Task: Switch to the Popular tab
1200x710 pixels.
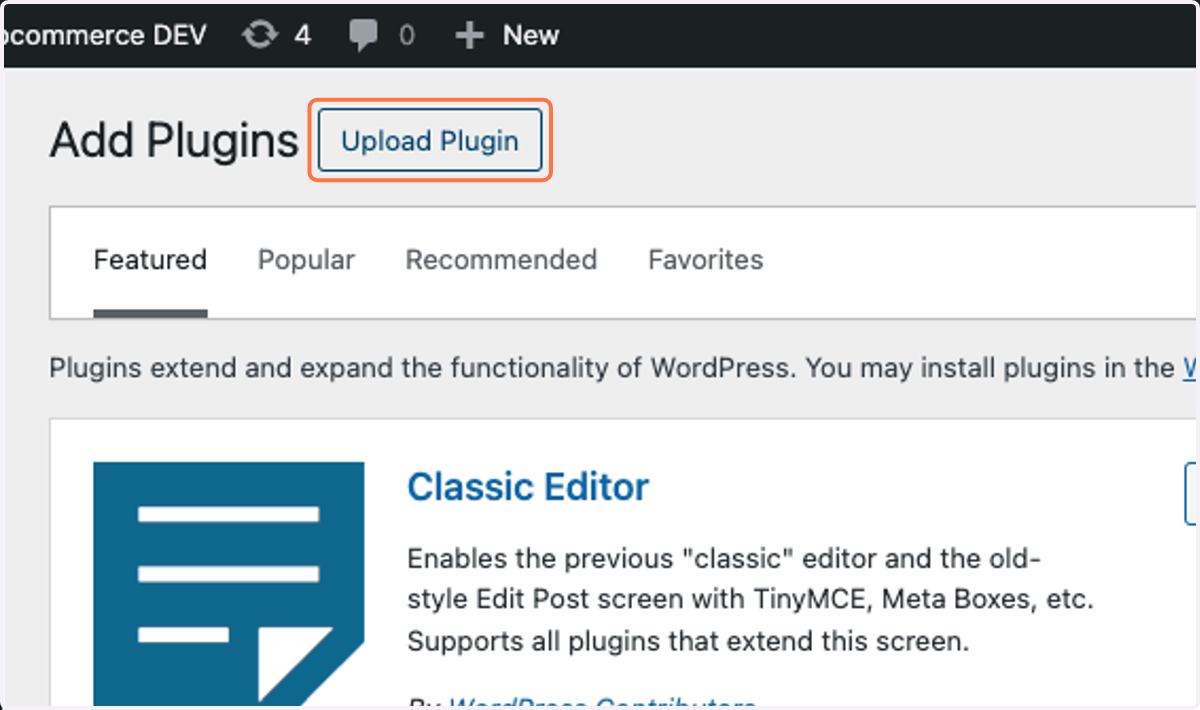Action: click(x=306, y=260)
